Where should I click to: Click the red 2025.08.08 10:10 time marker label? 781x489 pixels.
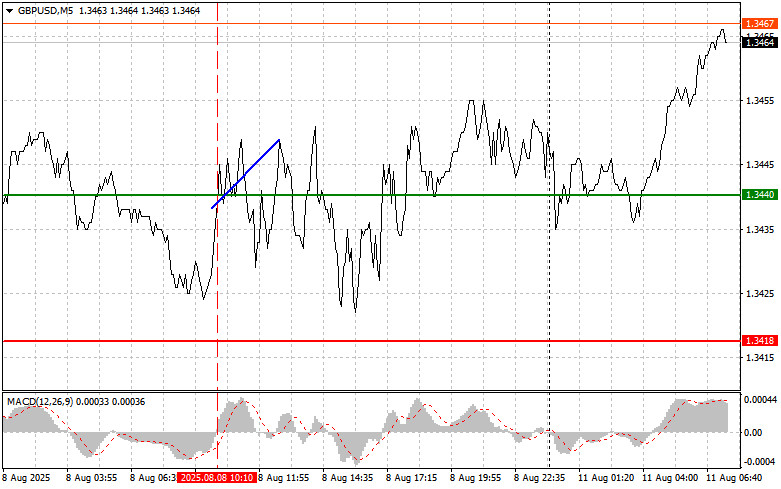217,478
